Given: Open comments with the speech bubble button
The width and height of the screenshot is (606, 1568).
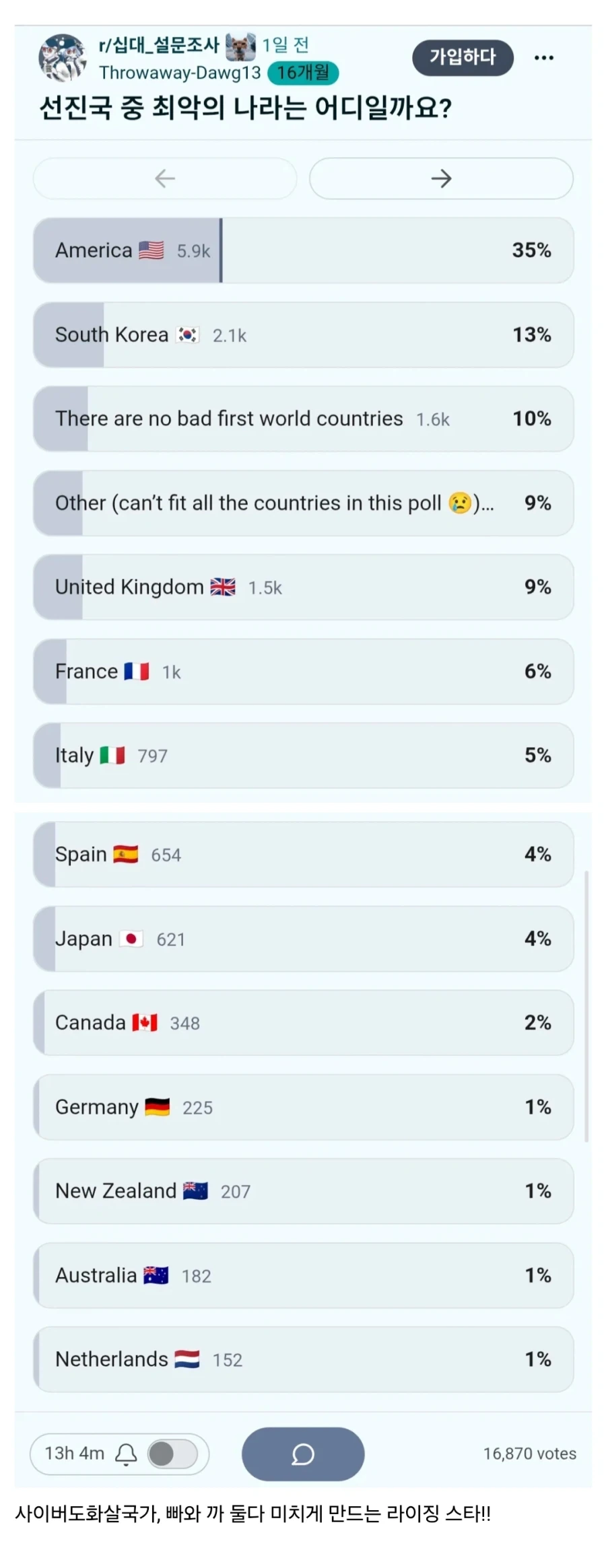Looking at the screenshot, I should tap(303, 1454).
